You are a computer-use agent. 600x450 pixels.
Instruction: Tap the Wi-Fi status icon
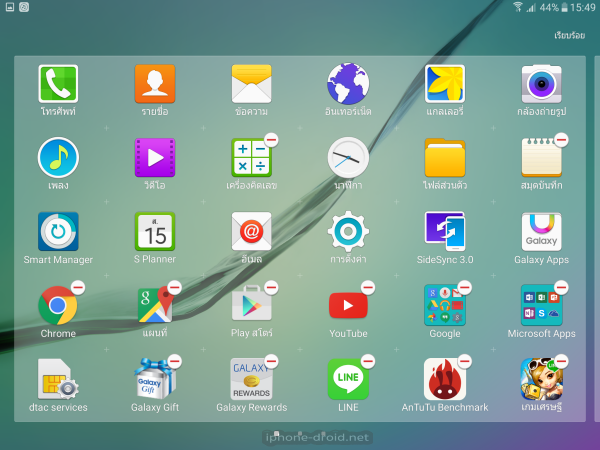518,7
